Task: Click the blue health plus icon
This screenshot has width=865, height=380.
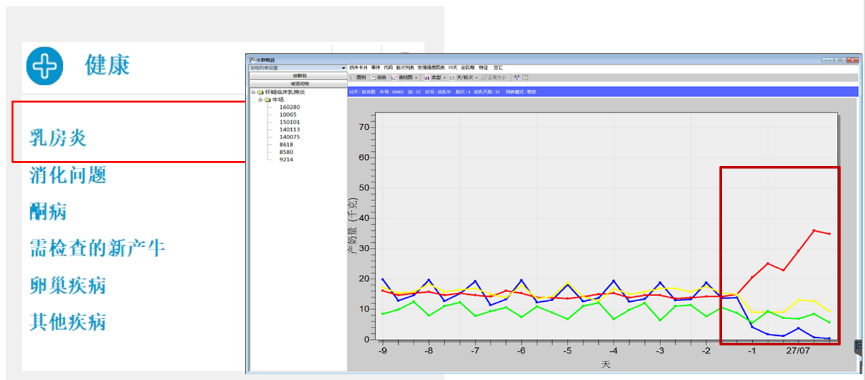Action: point(45,66)
